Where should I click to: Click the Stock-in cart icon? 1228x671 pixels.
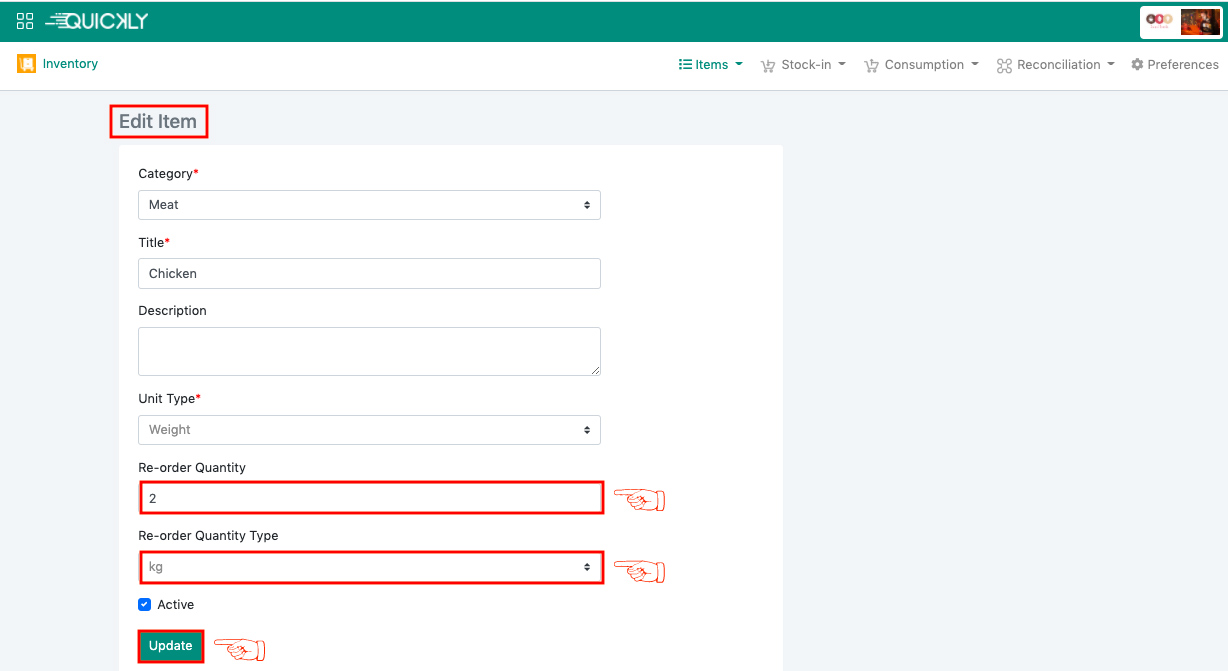tap(768, 66)
